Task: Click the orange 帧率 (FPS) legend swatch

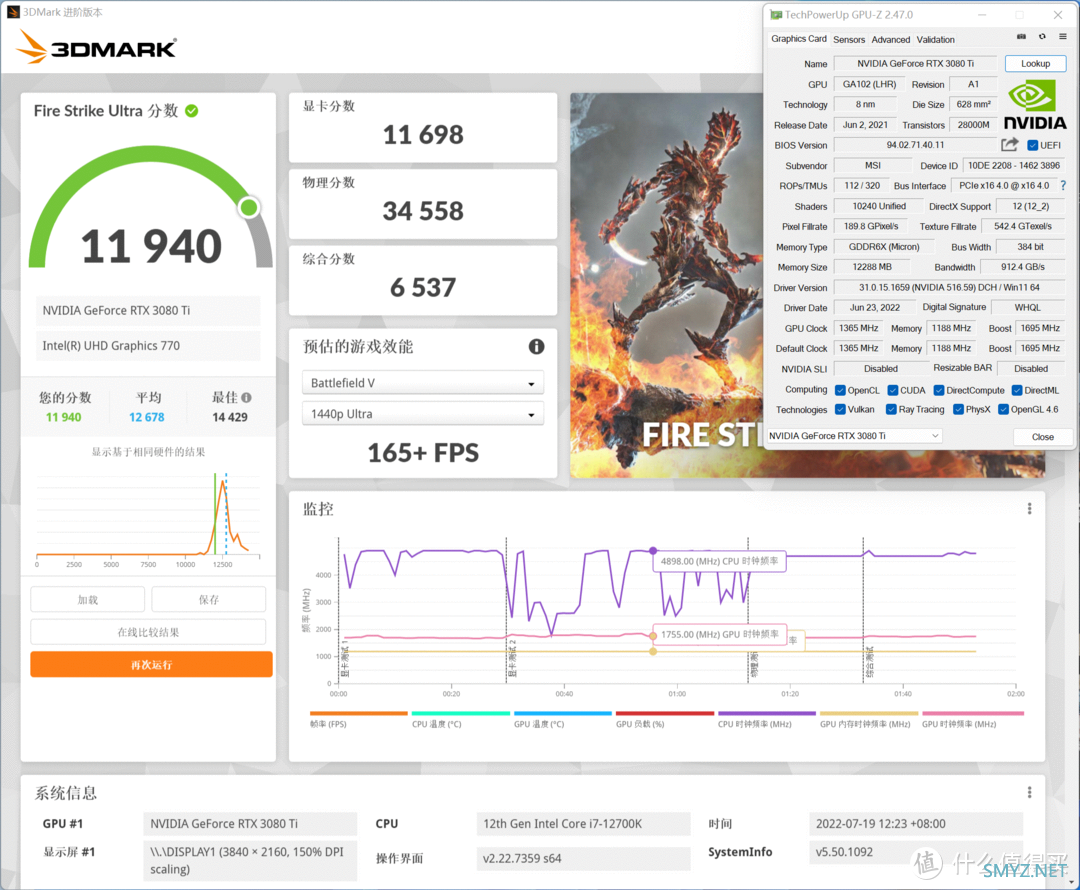Action: coord(359,714)
